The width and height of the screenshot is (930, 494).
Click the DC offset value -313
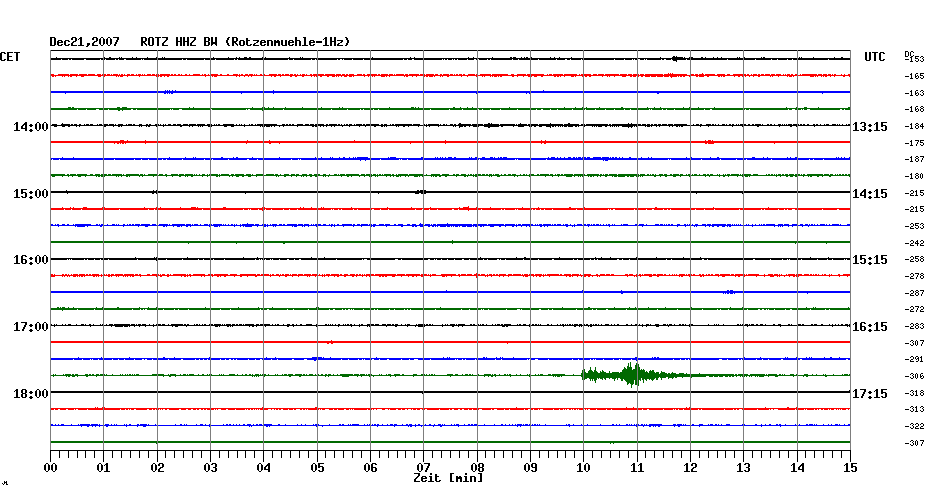click(915, 409)
